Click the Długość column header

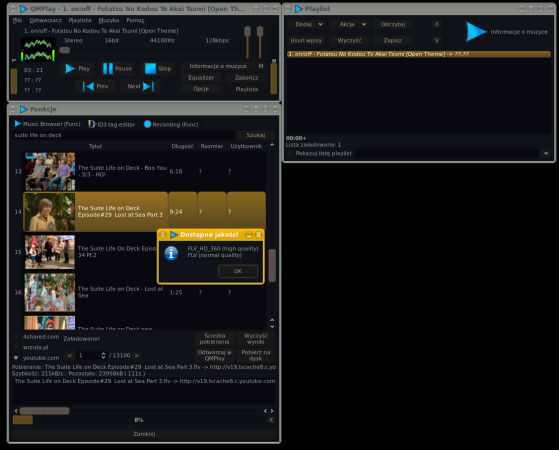tap(183, 146)
